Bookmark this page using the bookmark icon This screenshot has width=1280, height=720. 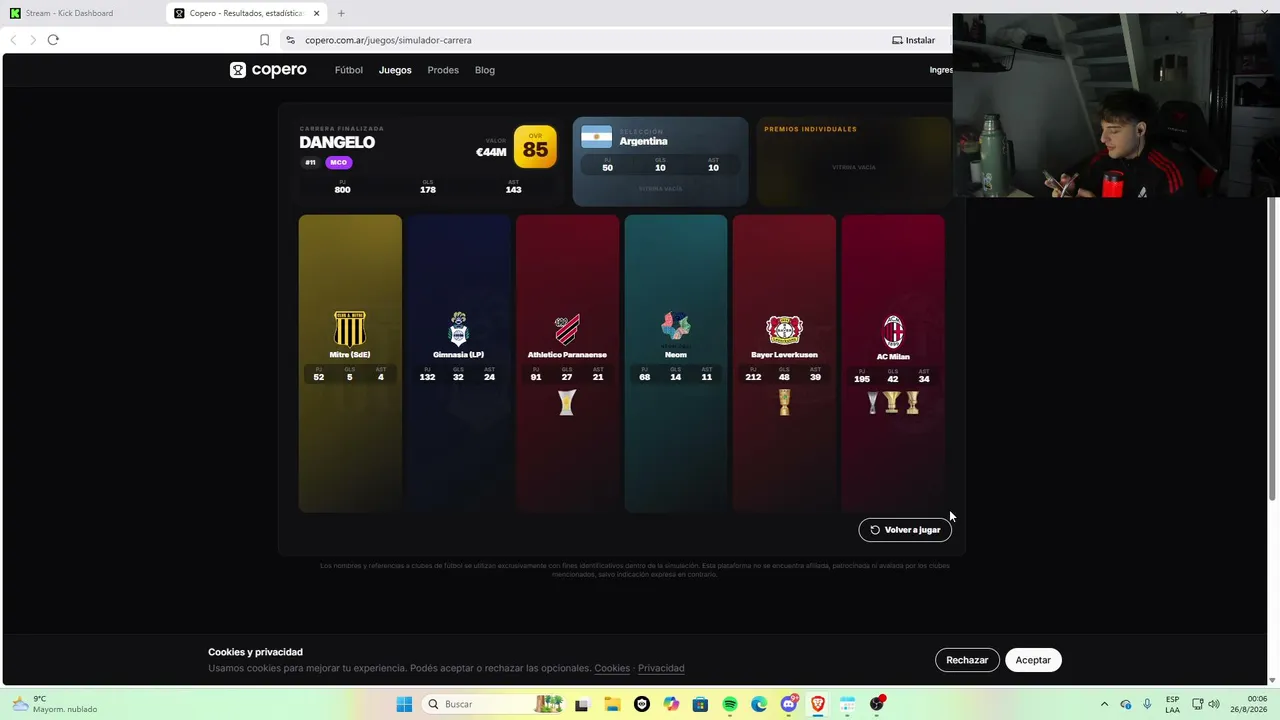264,40
